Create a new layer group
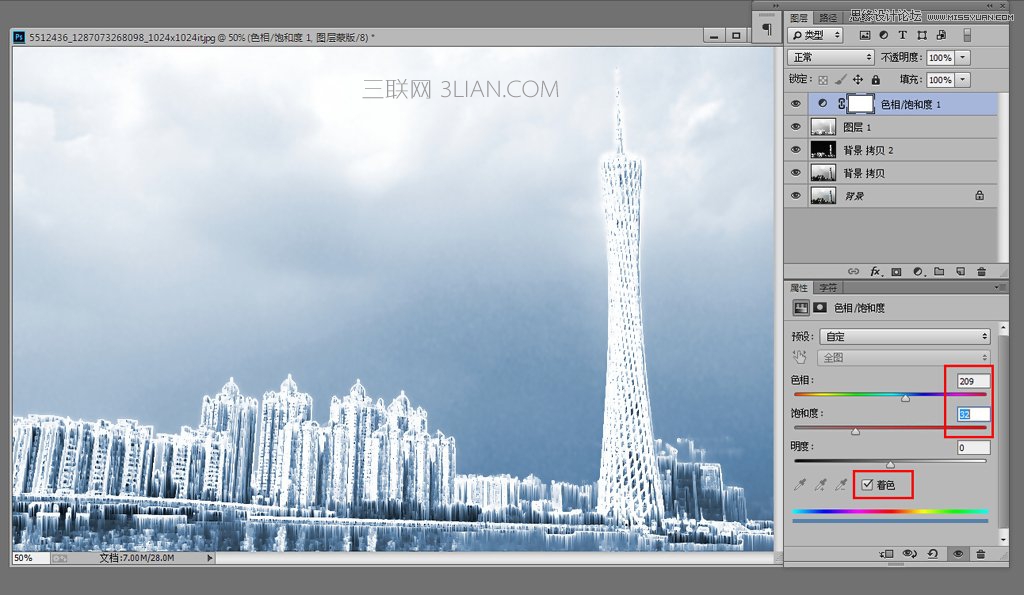The image size is (1024, 595). [939, 271]
